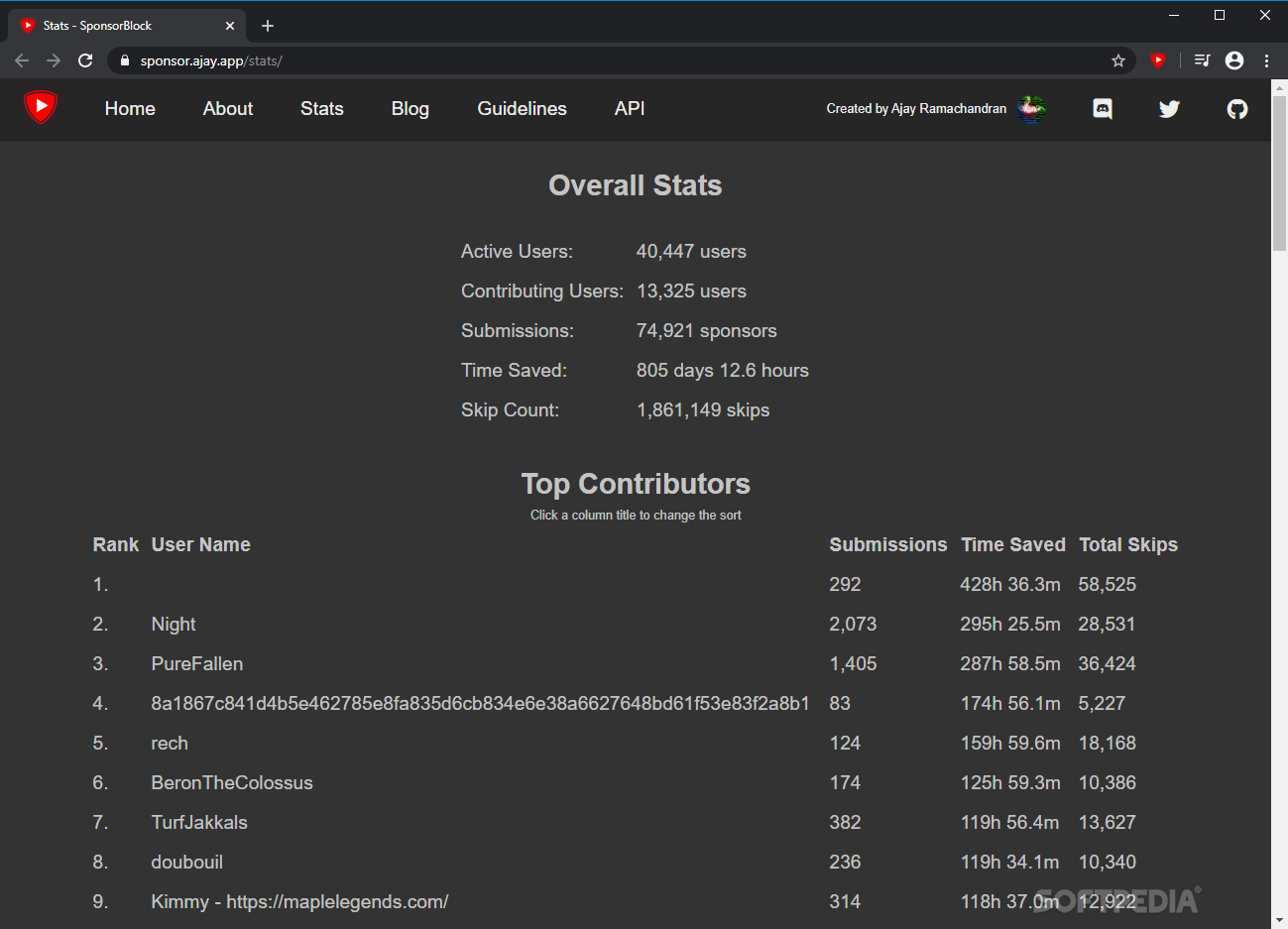
Task: Sort table by Total Skips column
Action: pyautogui.click(x=1128, y=544)
